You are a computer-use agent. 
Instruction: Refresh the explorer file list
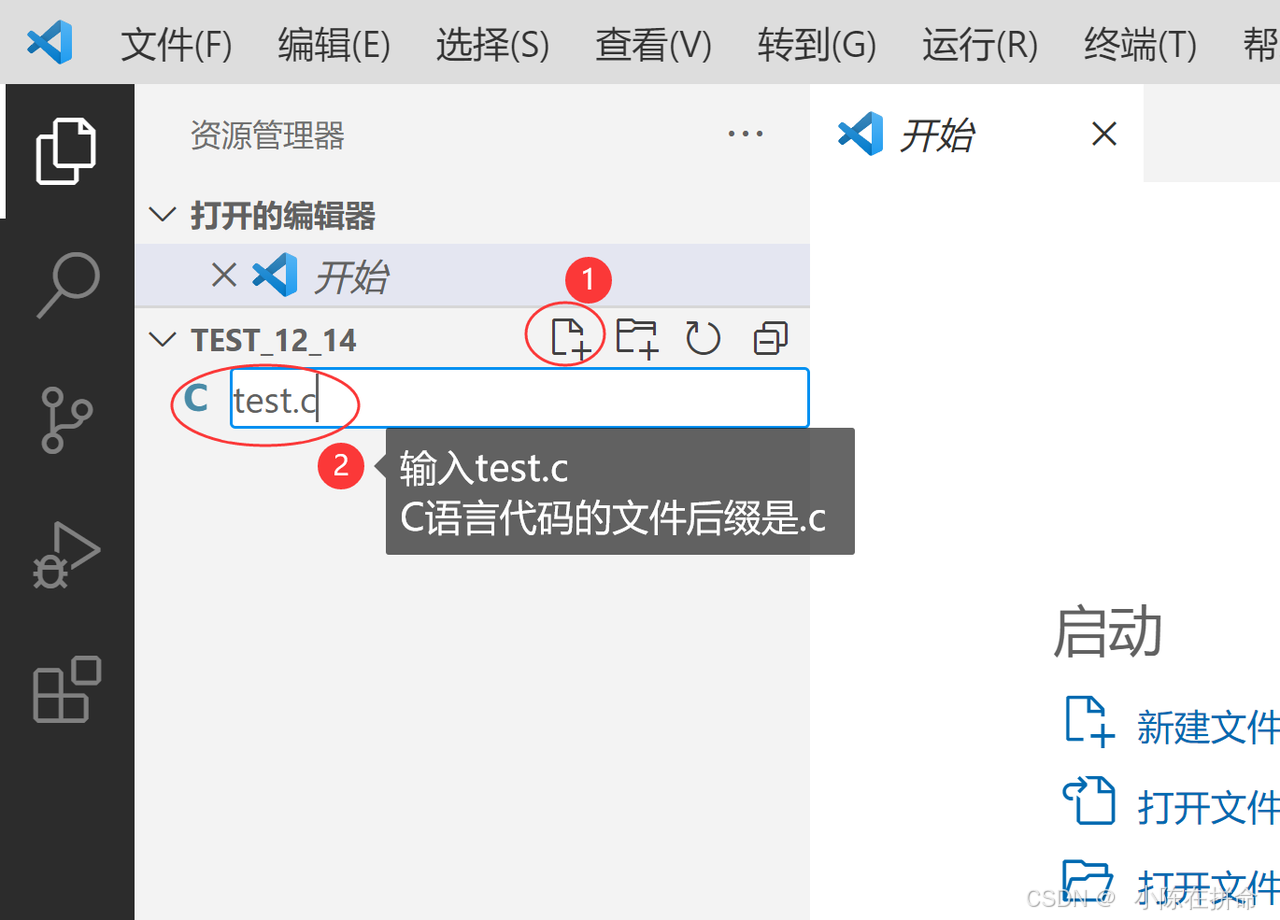pyautogui.click(x=703, y=338)
